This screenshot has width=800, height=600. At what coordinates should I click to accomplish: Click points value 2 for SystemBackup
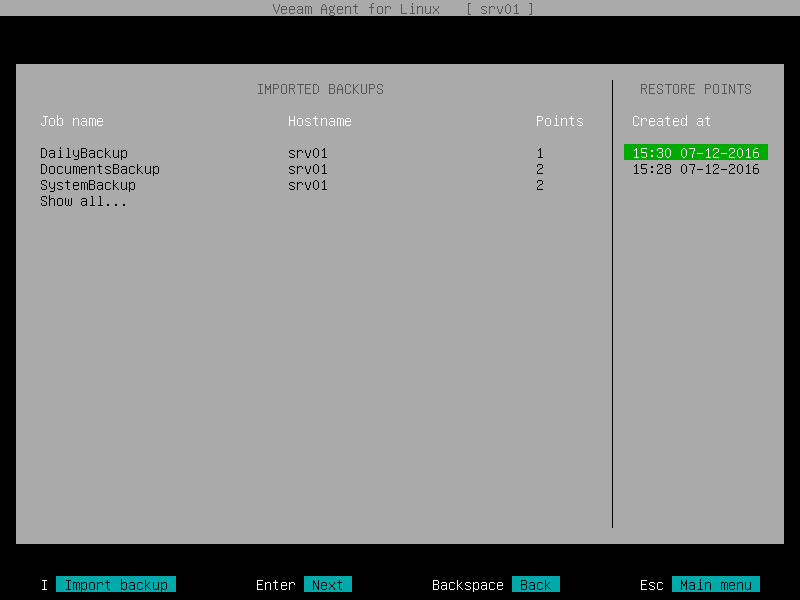[540, 185]
